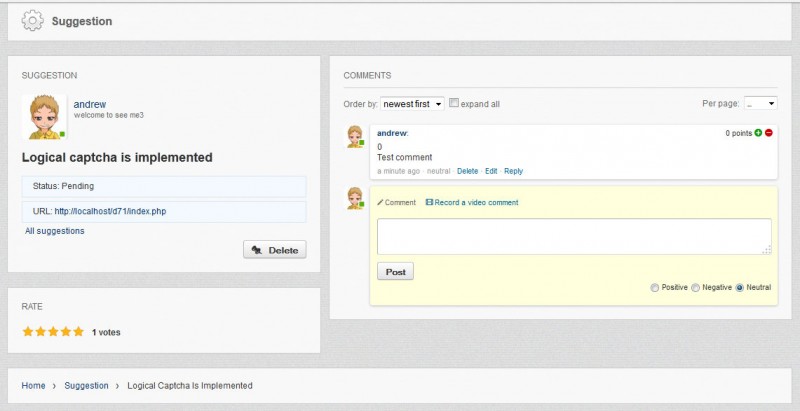Click Reply link under Test comment
The height and width of the screenshot is (411, 800).
513,171
